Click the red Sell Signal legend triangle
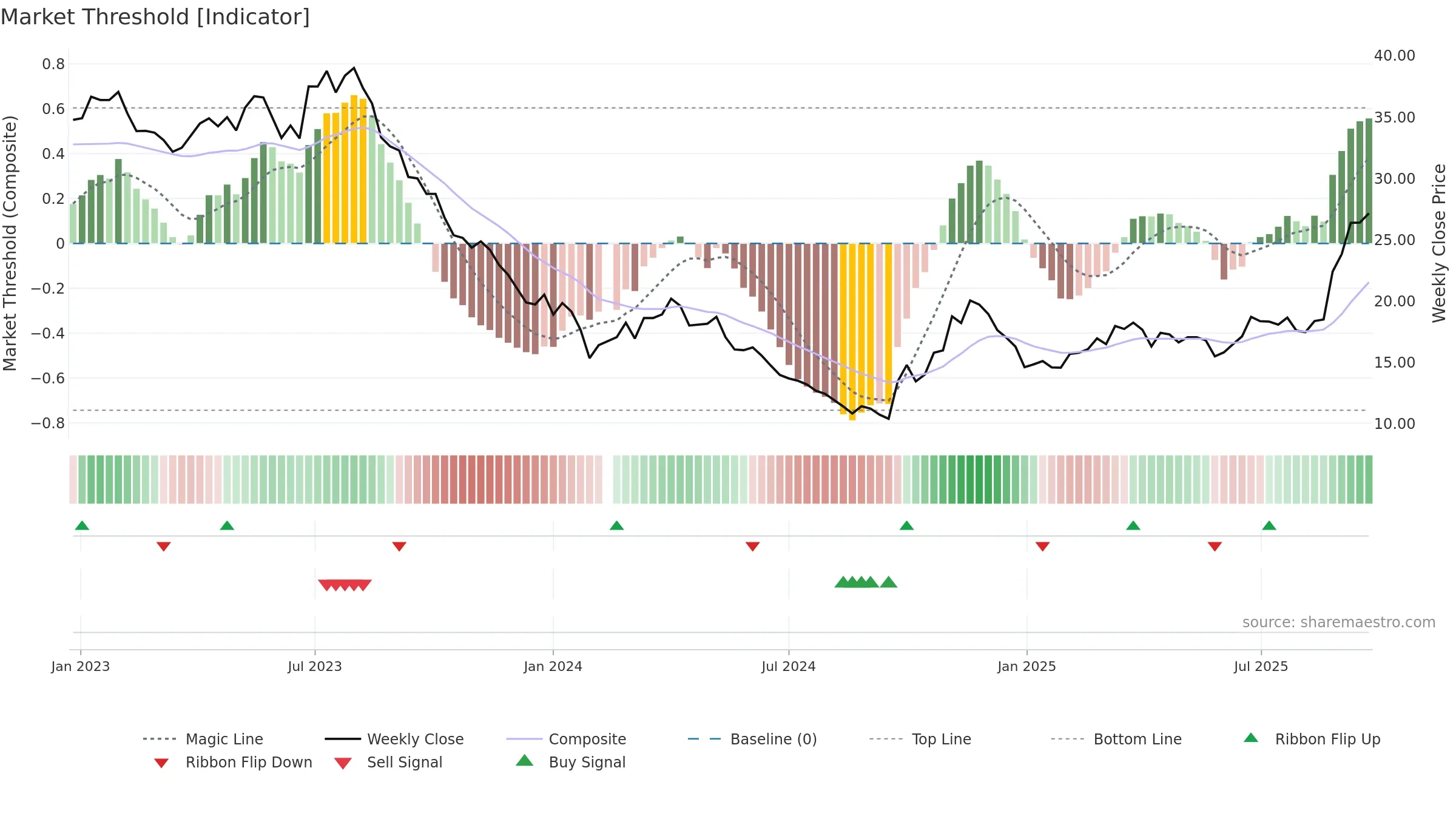 click(x=343, y=763)
